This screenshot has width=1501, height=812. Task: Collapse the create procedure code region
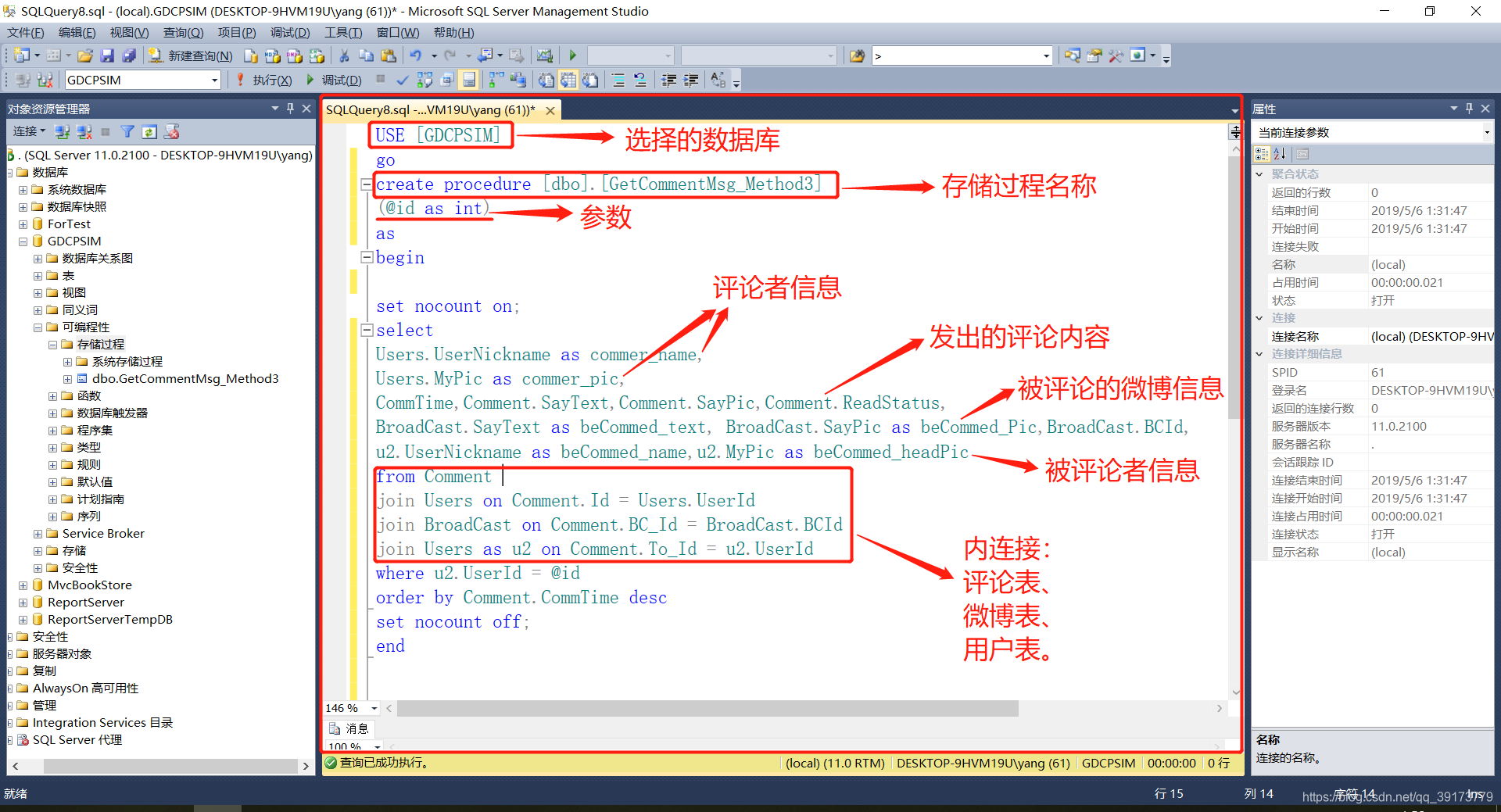[x=366, y=184]
